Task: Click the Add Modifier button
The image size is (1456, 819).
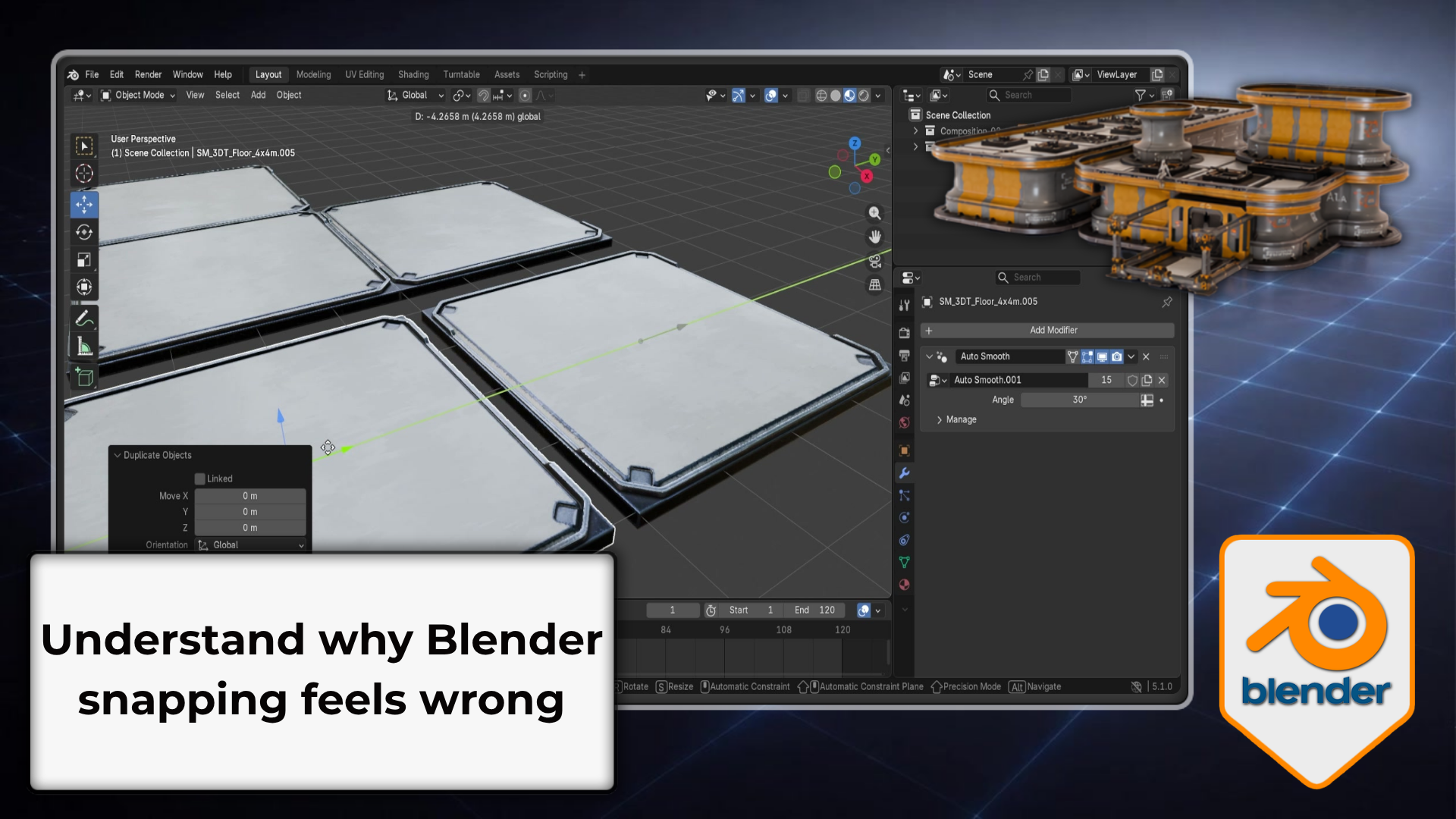Action: click(x=1047, y=331)
